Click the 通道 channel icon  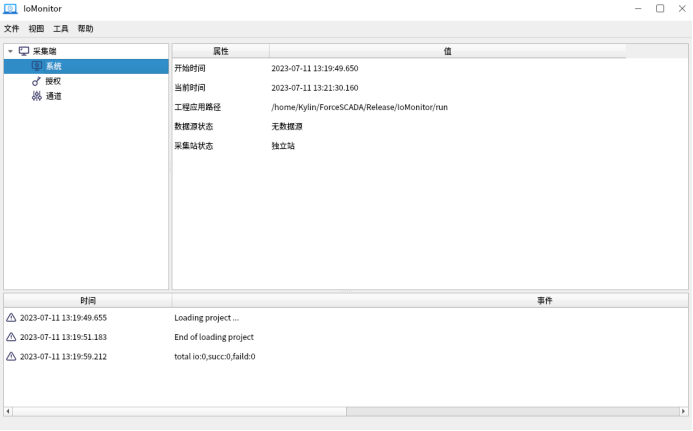pyautogui.click(x=37, y=96)
